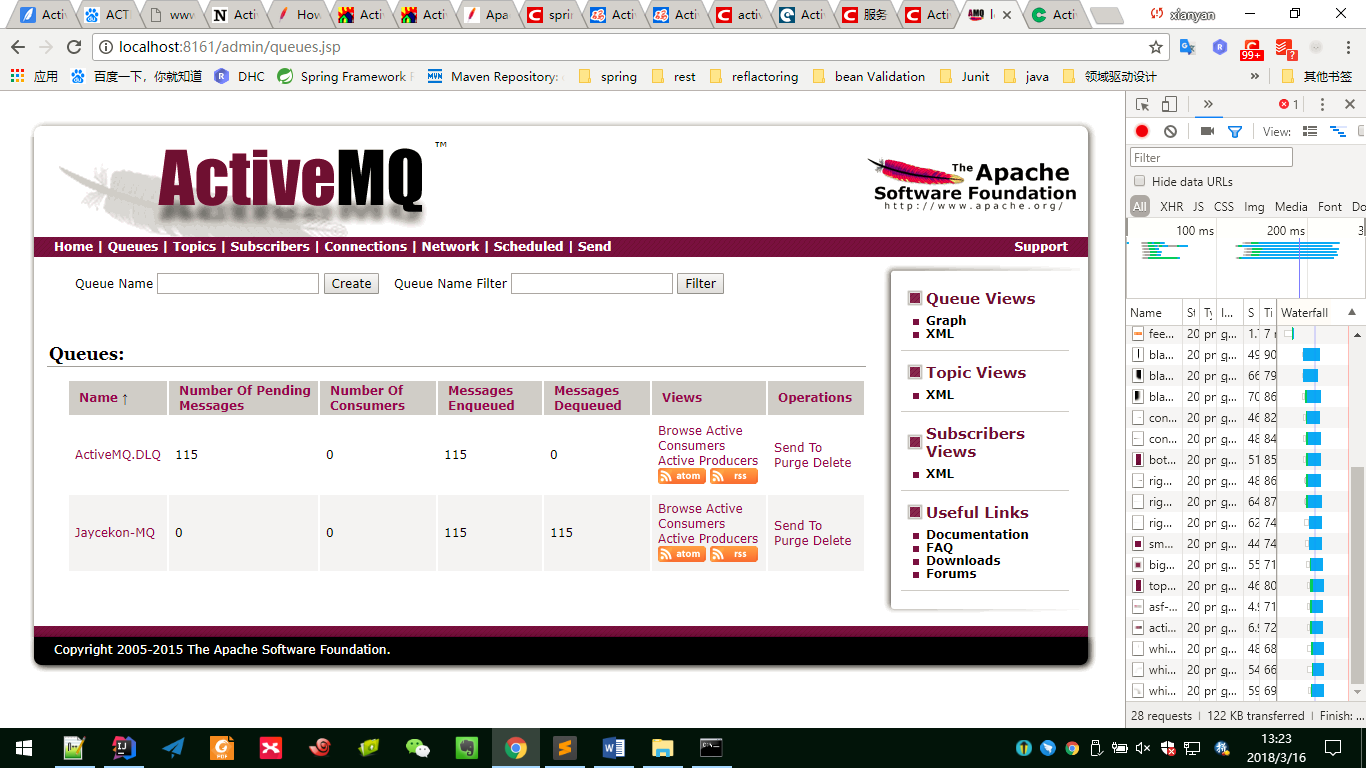Open the spring bookmarks folder

tap(608, 76)
